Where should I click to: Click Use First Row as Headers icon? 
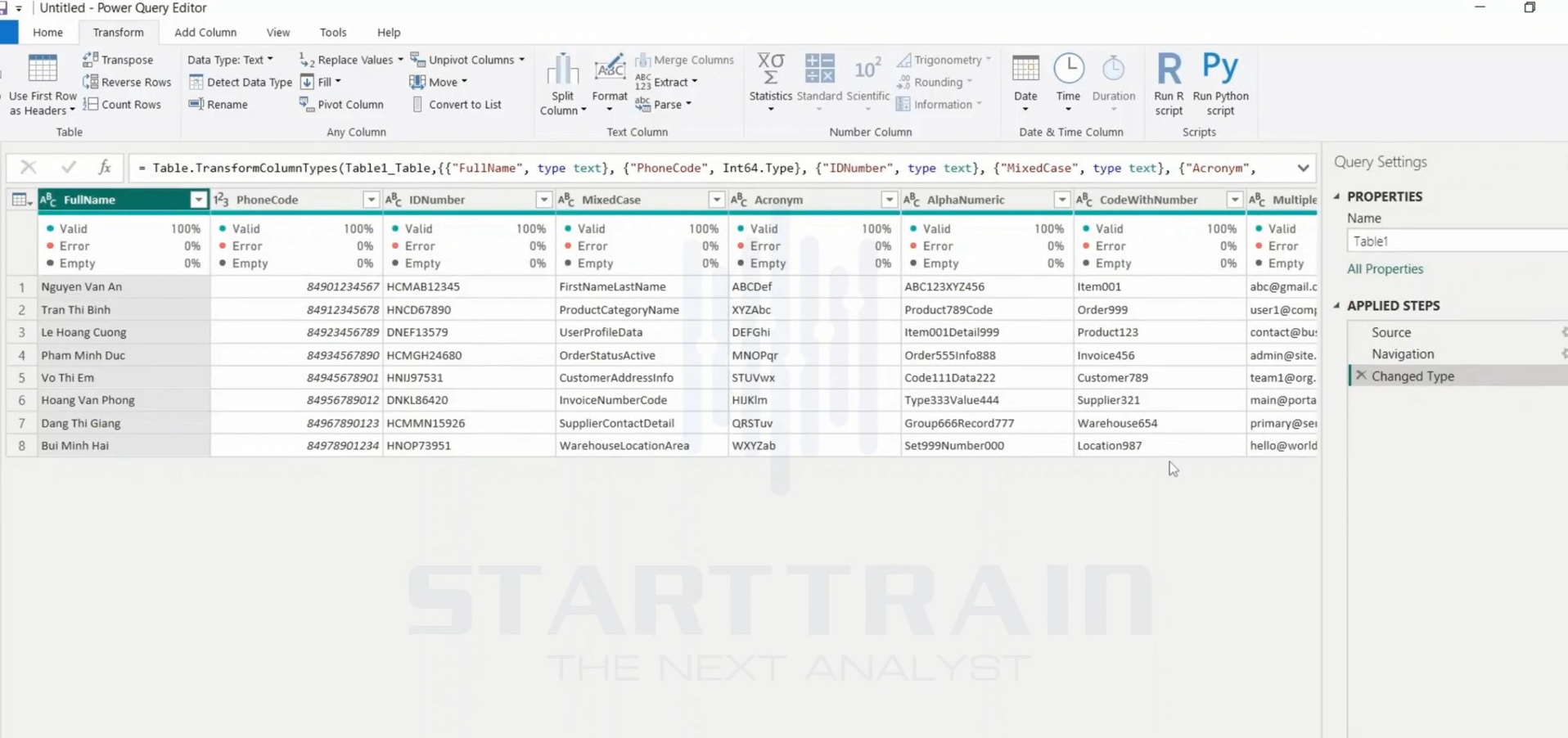43,70
